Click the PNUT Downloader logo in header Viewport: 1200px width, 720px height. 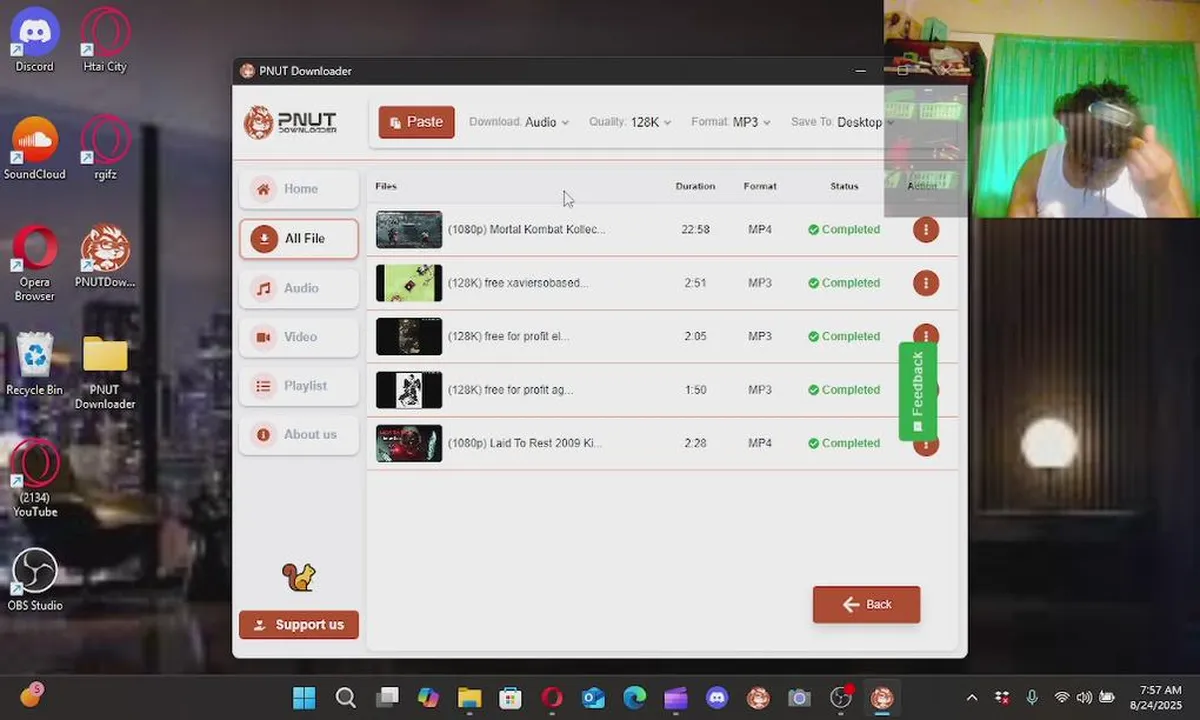pyautogui.click(x=290, y=122)
